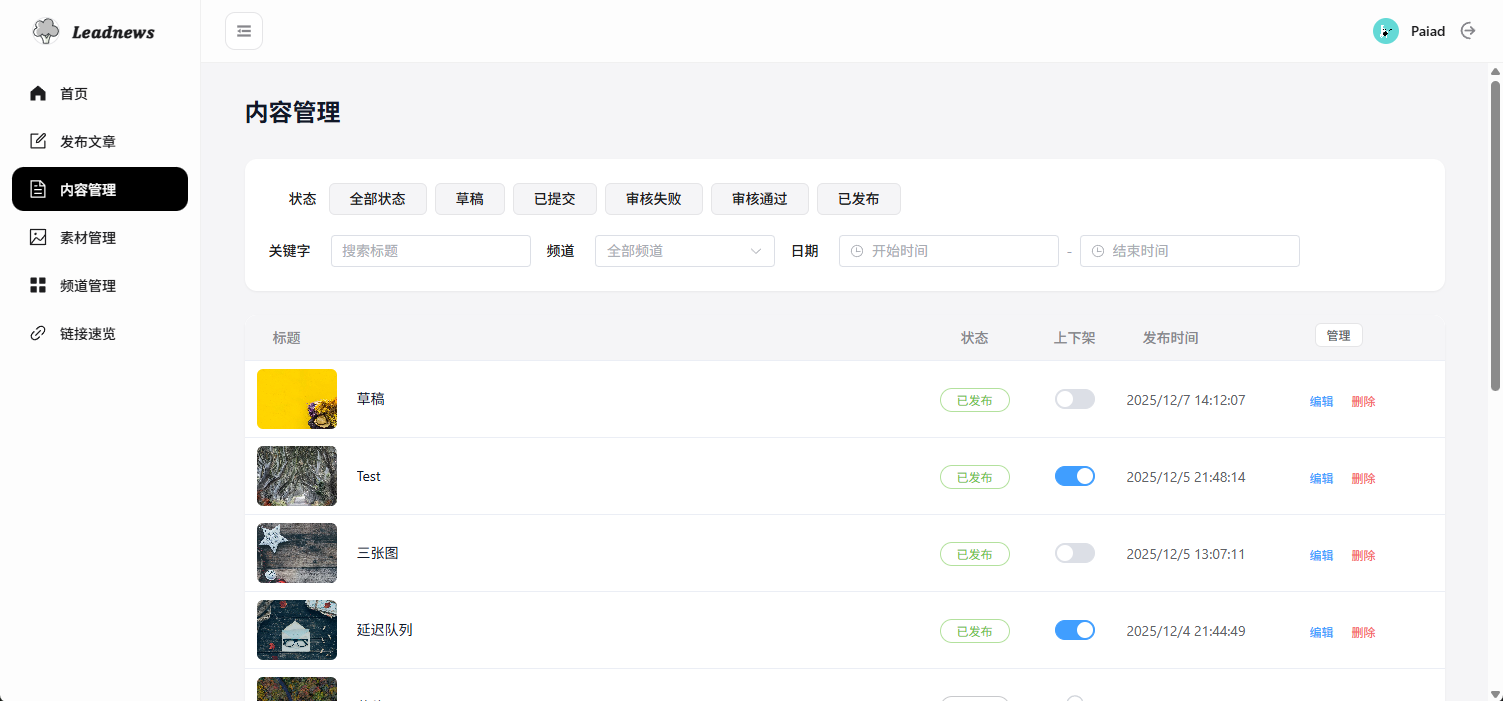Screen dimensions: 1503x701
Task: Click the thumbnail of 延迟队列 article
Action: [x=297, y=630]
